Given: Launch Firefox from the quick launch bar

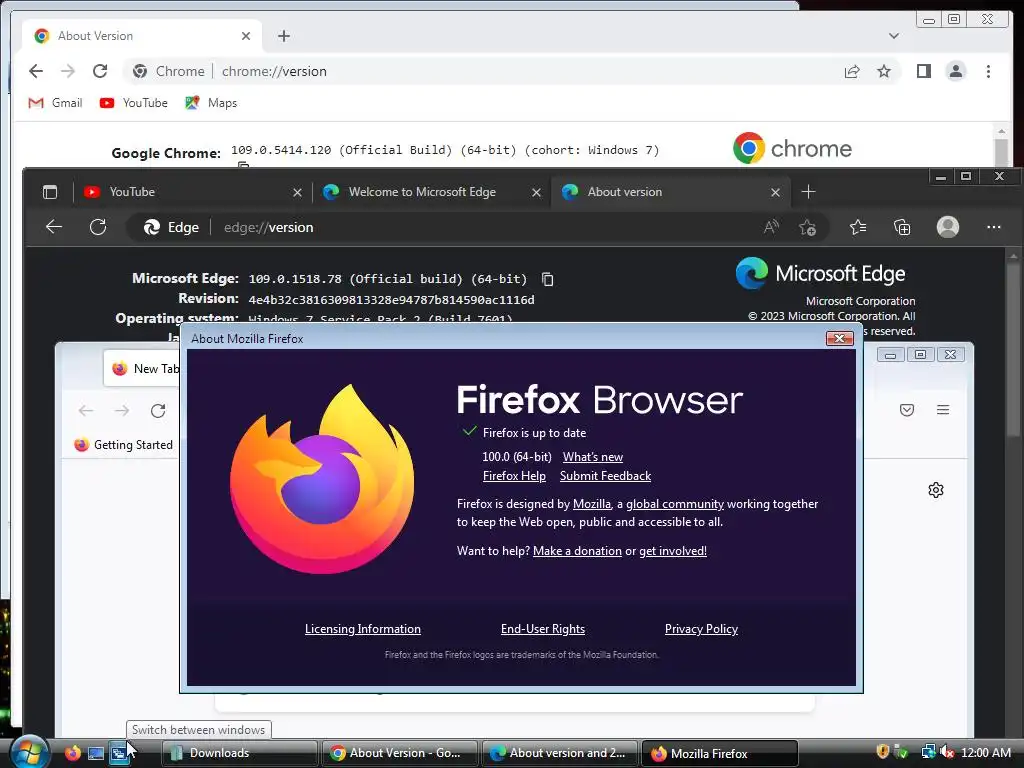Looking at the screenshot, I should (x=72, y=753).
